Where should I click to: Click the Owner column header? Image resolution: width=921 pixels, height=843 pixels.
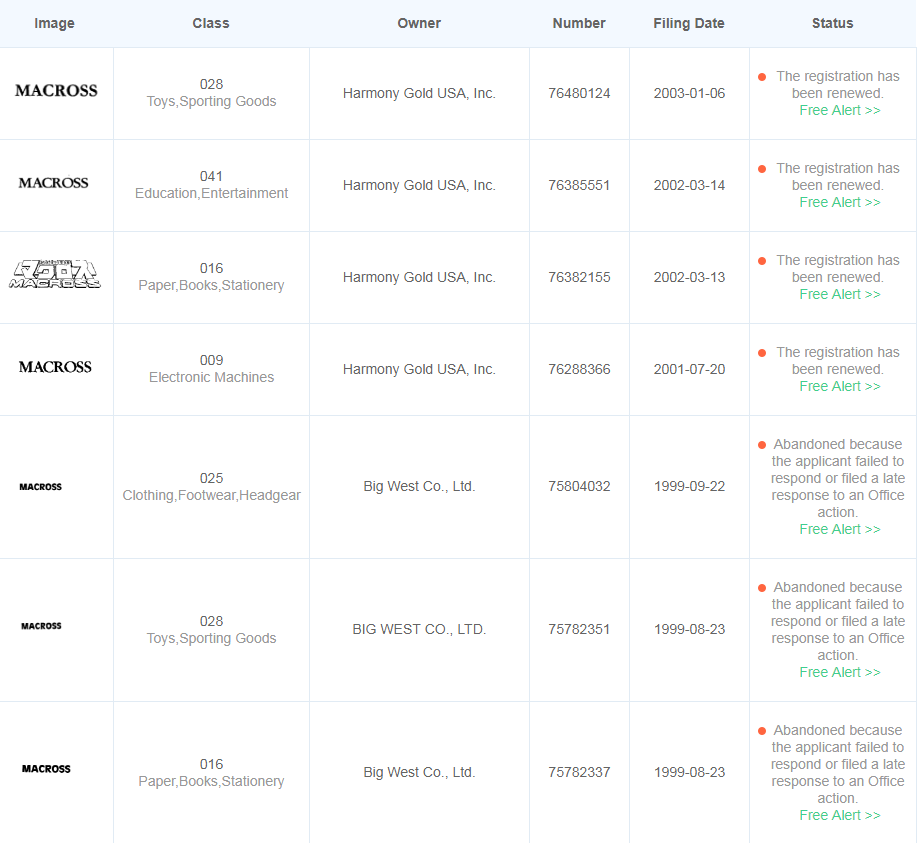(419, 23)
